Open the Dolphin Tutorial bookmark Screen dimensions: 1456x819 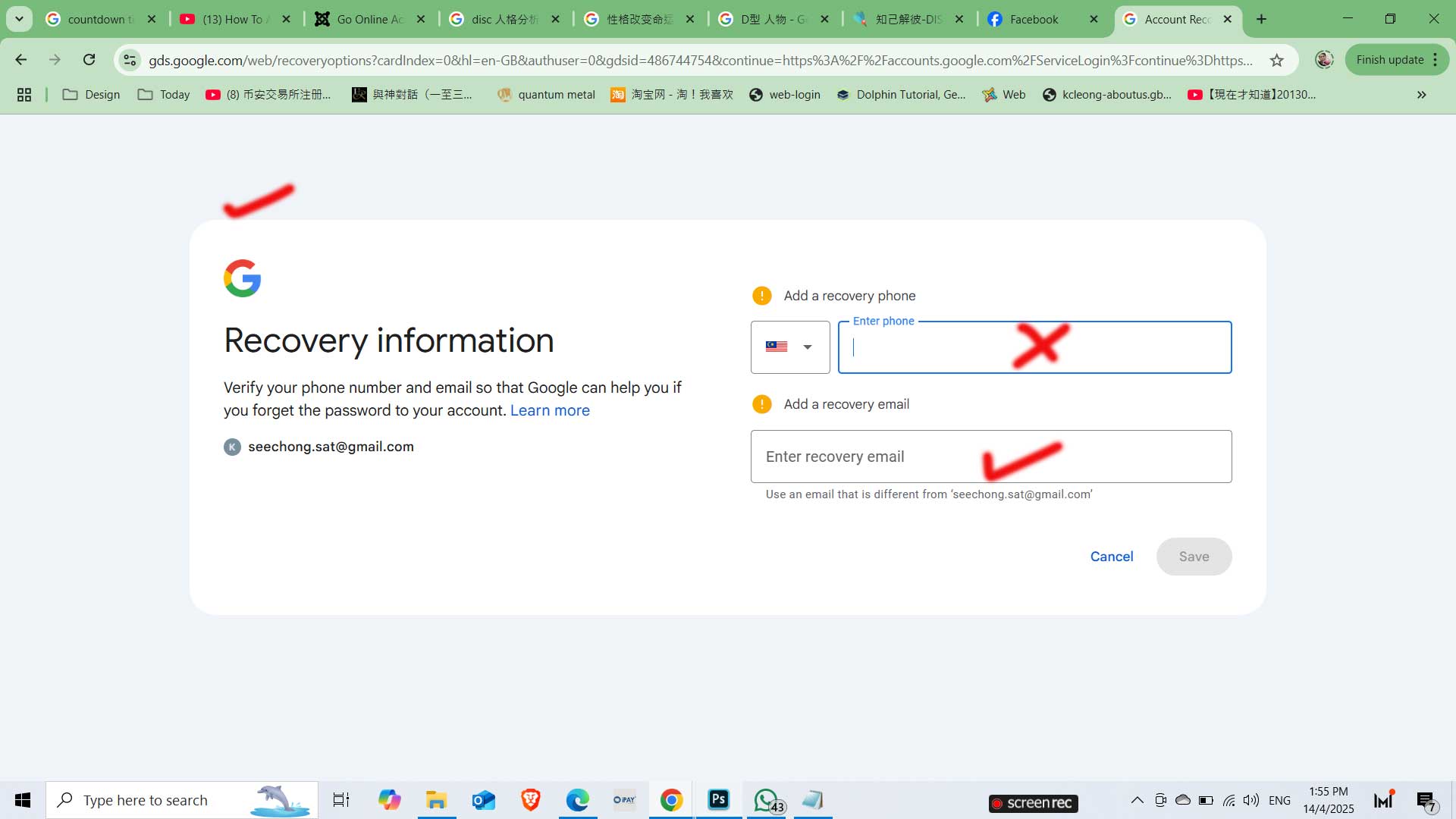901,95
